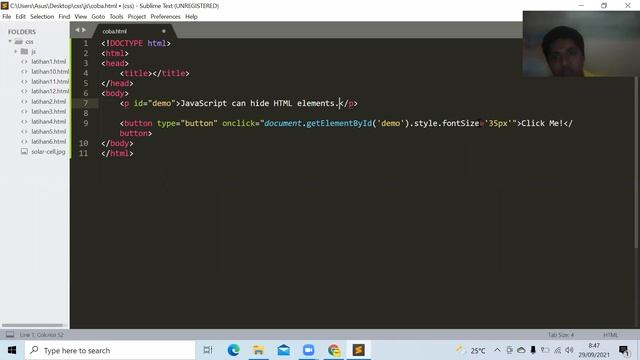Click the panel switcher icon in status bar
The image size is (640, 360).
tap(10, 335)
